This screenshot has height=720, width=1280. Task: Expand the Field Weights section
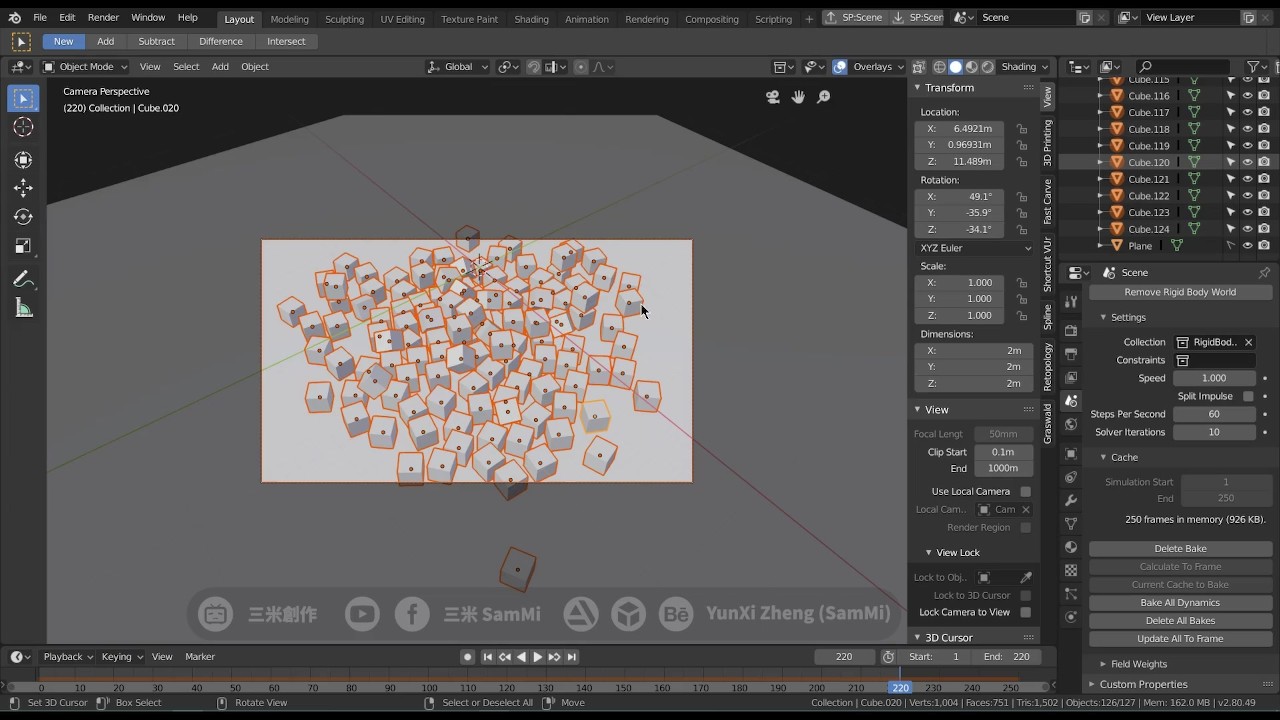coord(1138,664)
